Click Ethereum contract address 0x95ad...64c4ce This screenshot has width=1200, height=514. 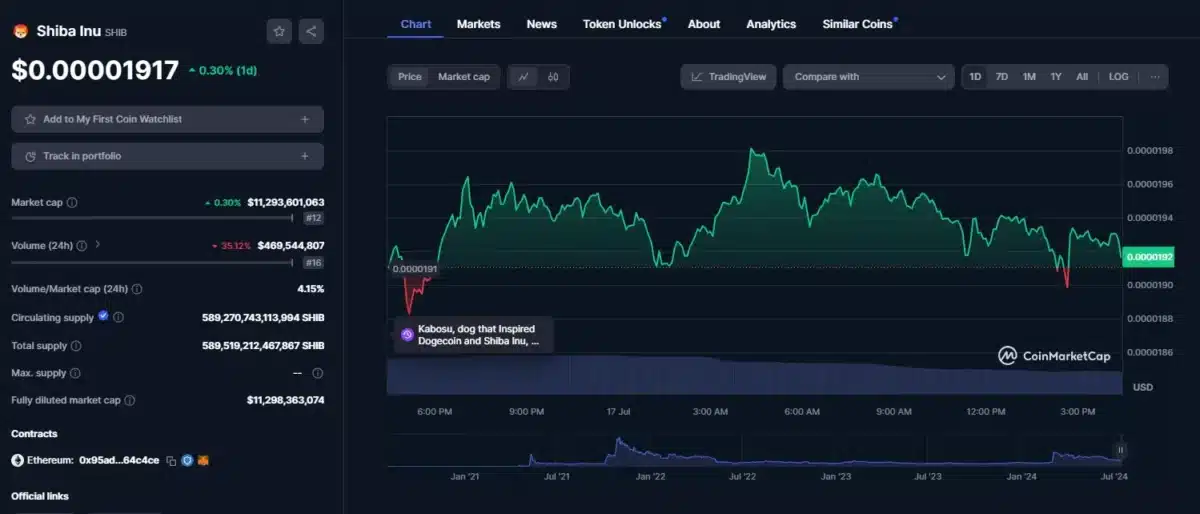[x=118, y=461]
